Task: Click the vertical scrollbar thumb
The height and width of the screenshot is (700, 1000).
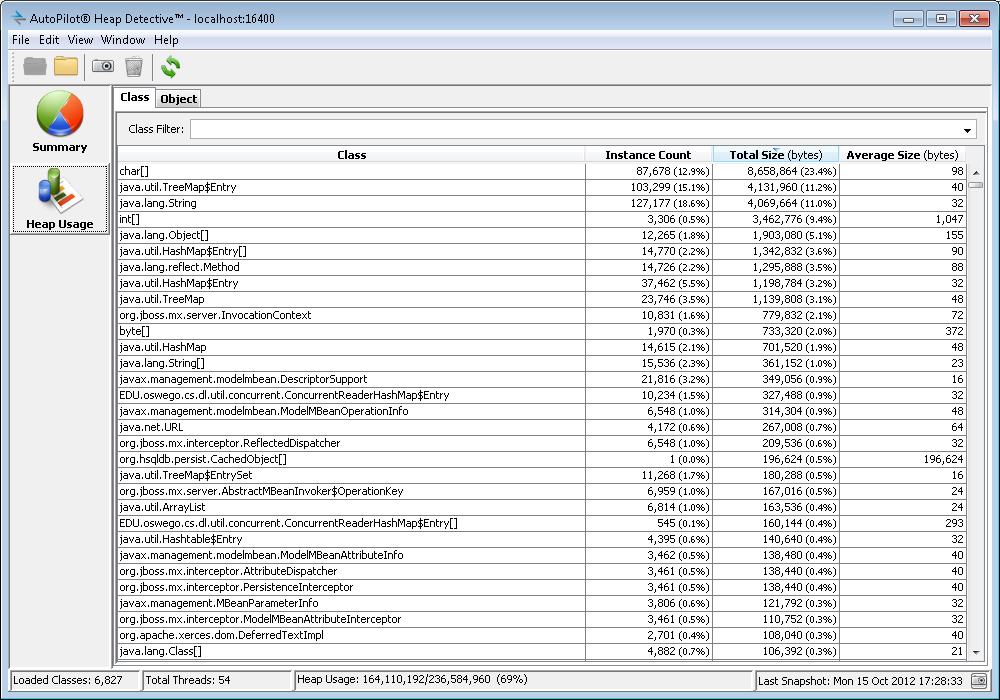Action: [976, 185]
